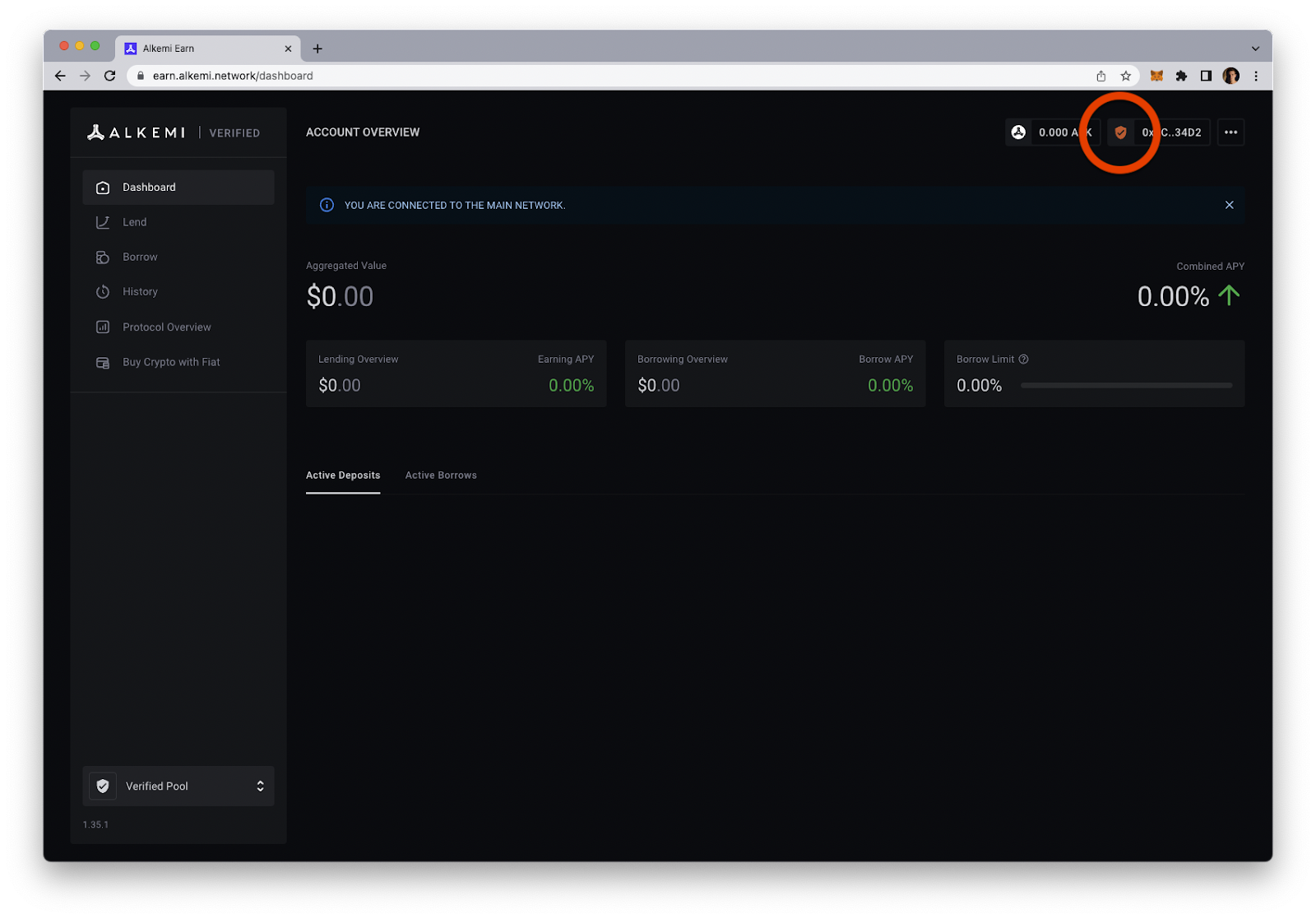Image resolution: width=1316 pixels, height=919 pixels.
Task: Click the ALK token balance icon
Action: click(x=1018, y=132)
